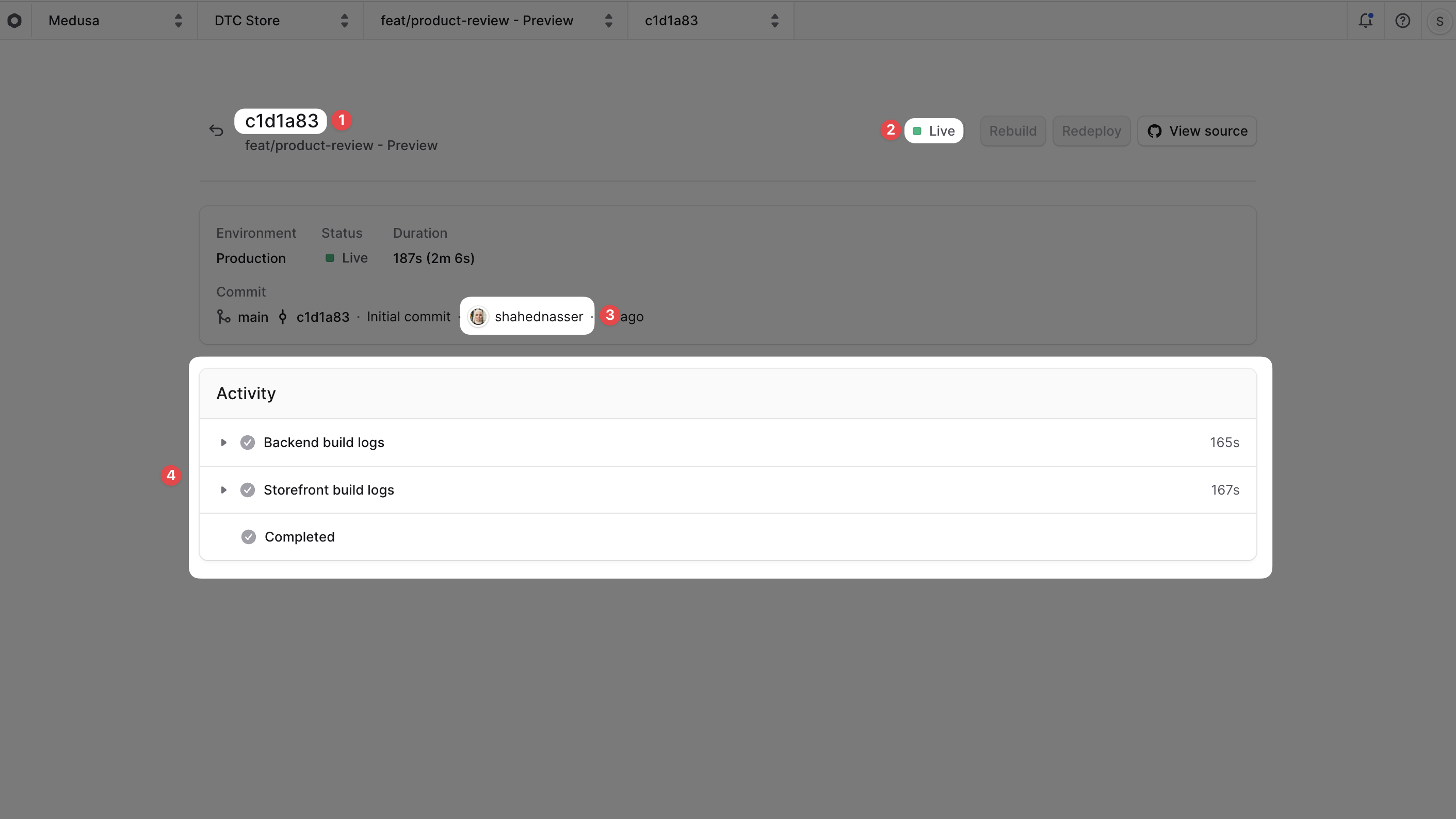
Task: Open the user account avatar menu
Action: (1438, 20)
